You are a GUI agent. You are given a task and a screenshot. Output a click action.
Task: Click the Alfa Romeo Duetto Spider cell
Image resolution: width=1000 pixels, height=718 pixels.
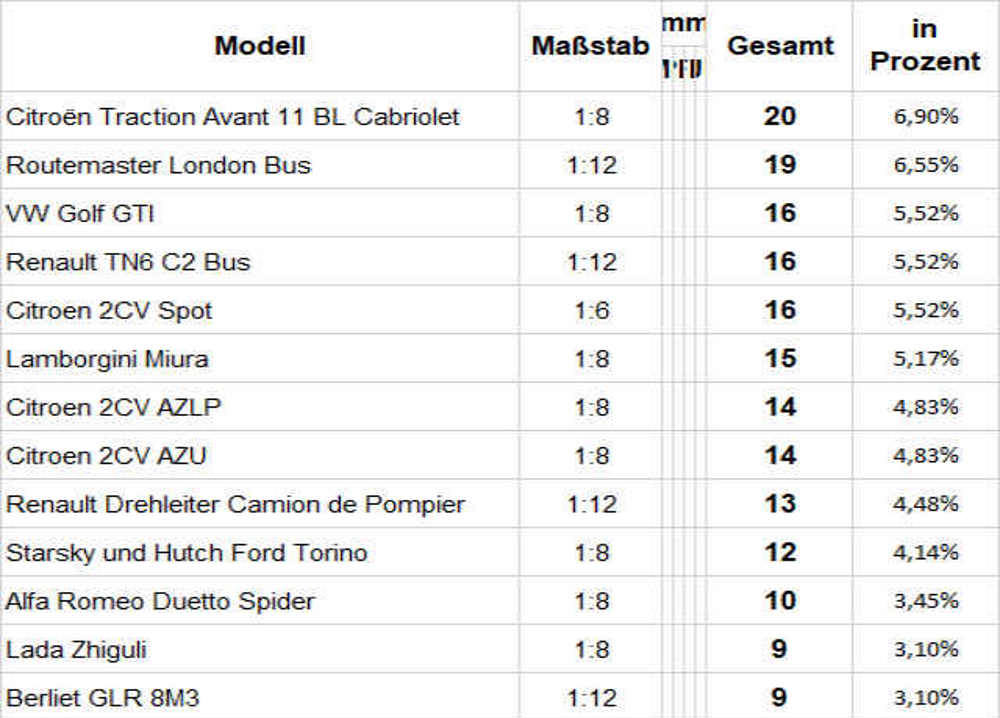coord(160,601)
